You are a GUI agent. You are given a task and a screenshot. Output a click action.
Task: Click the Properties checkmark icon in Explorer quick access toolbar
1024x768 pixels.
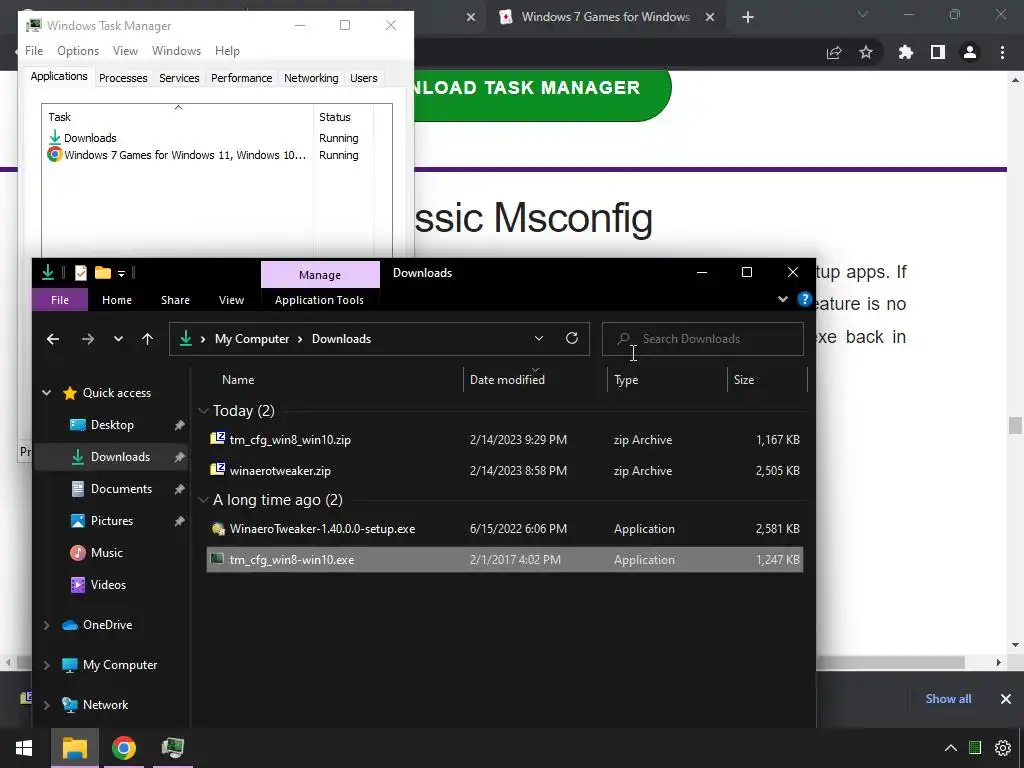[x=80, y=272]
